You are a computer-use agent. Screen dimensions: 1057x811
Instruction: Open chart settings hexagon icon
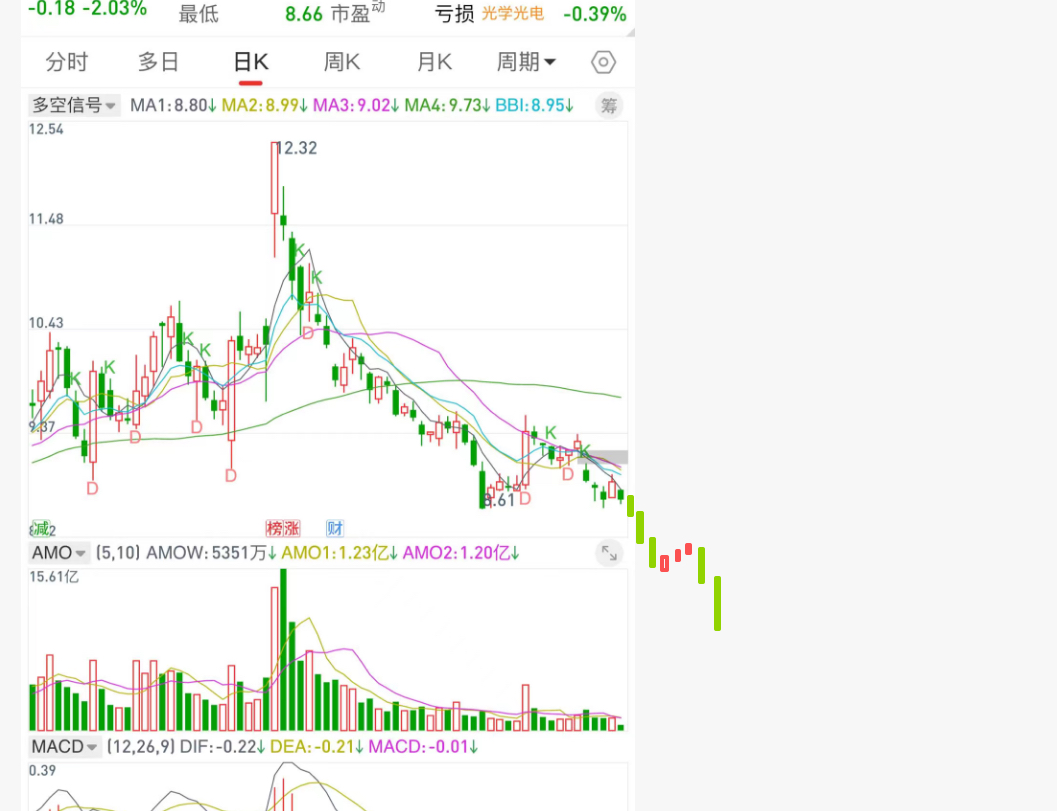(x=603, y=62)
